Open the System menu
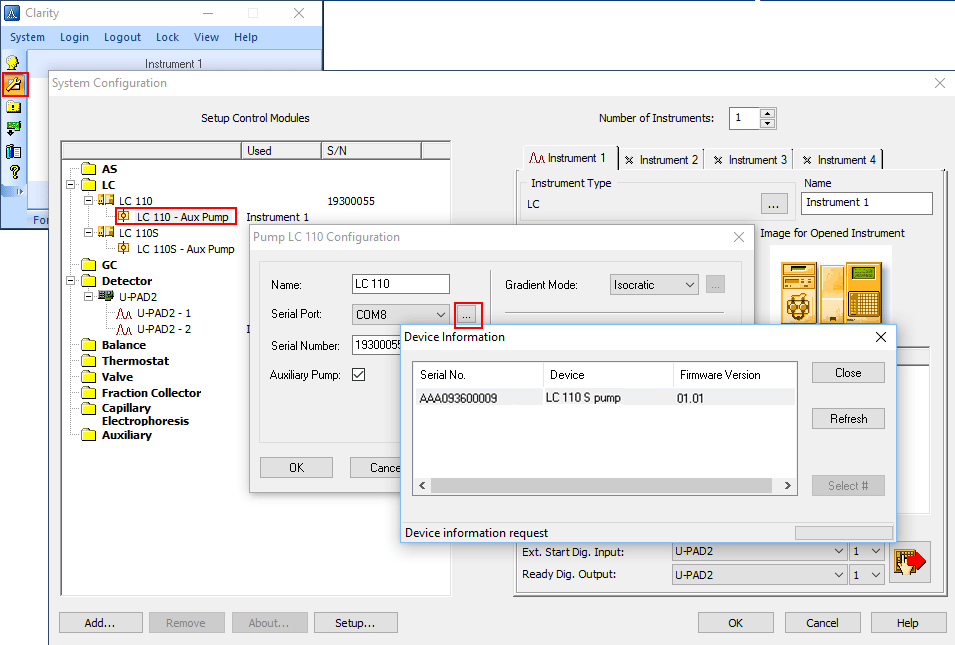This screenshot has height=645, width=955. 27,37
